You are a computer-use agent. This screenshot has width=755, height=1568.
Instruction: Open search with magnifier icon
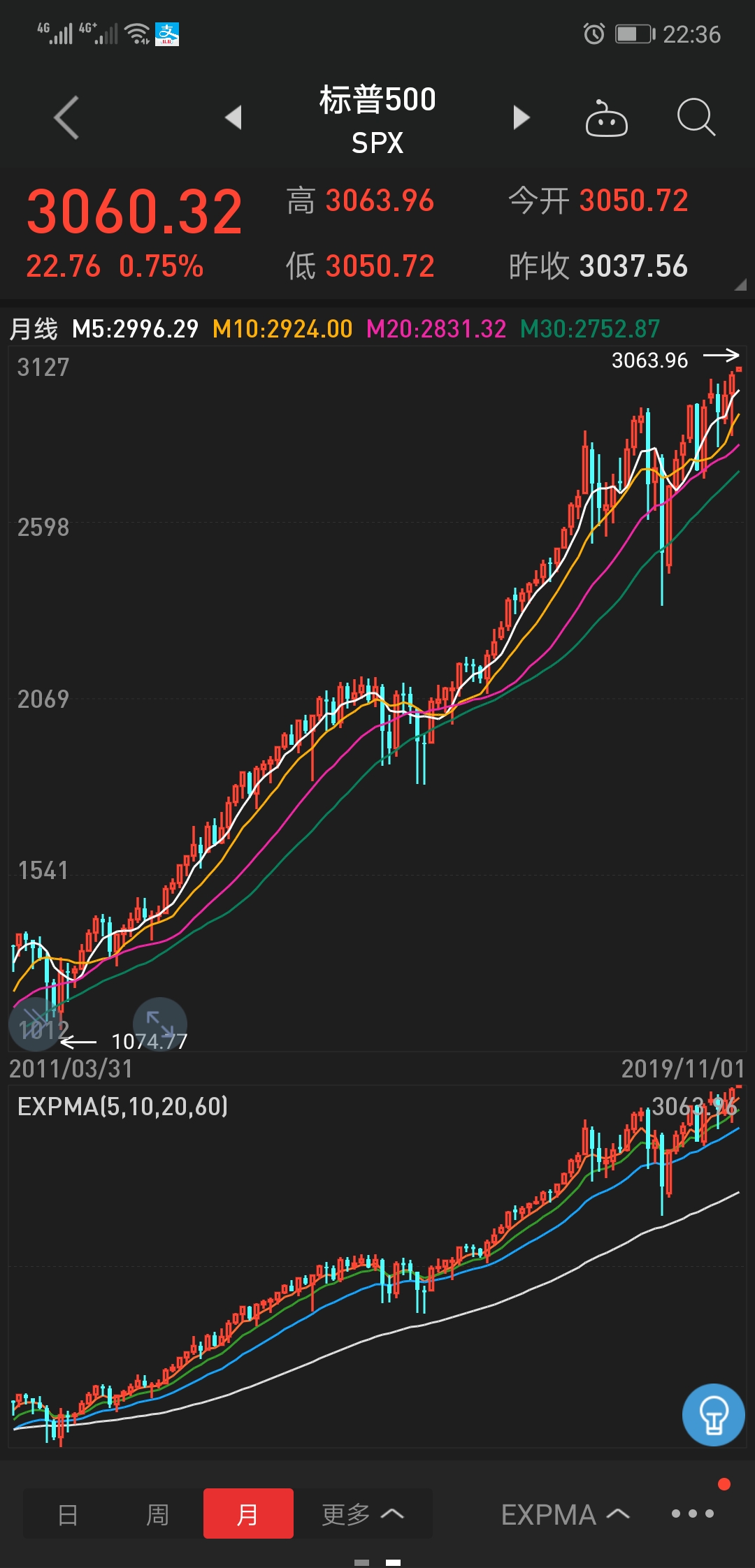coord(696,117)
